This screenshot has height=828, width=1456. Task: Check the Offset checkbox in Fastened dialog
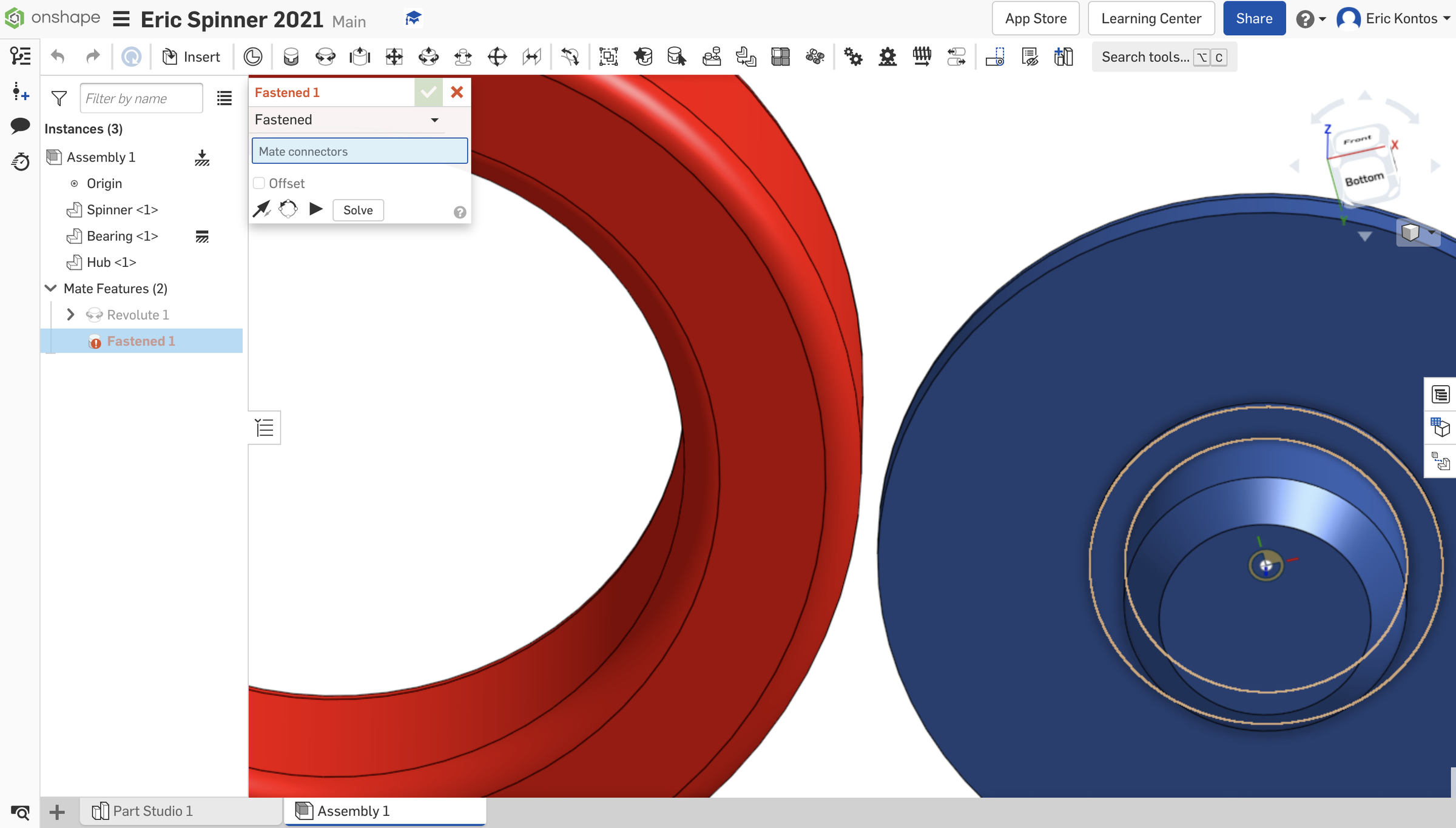259,183
